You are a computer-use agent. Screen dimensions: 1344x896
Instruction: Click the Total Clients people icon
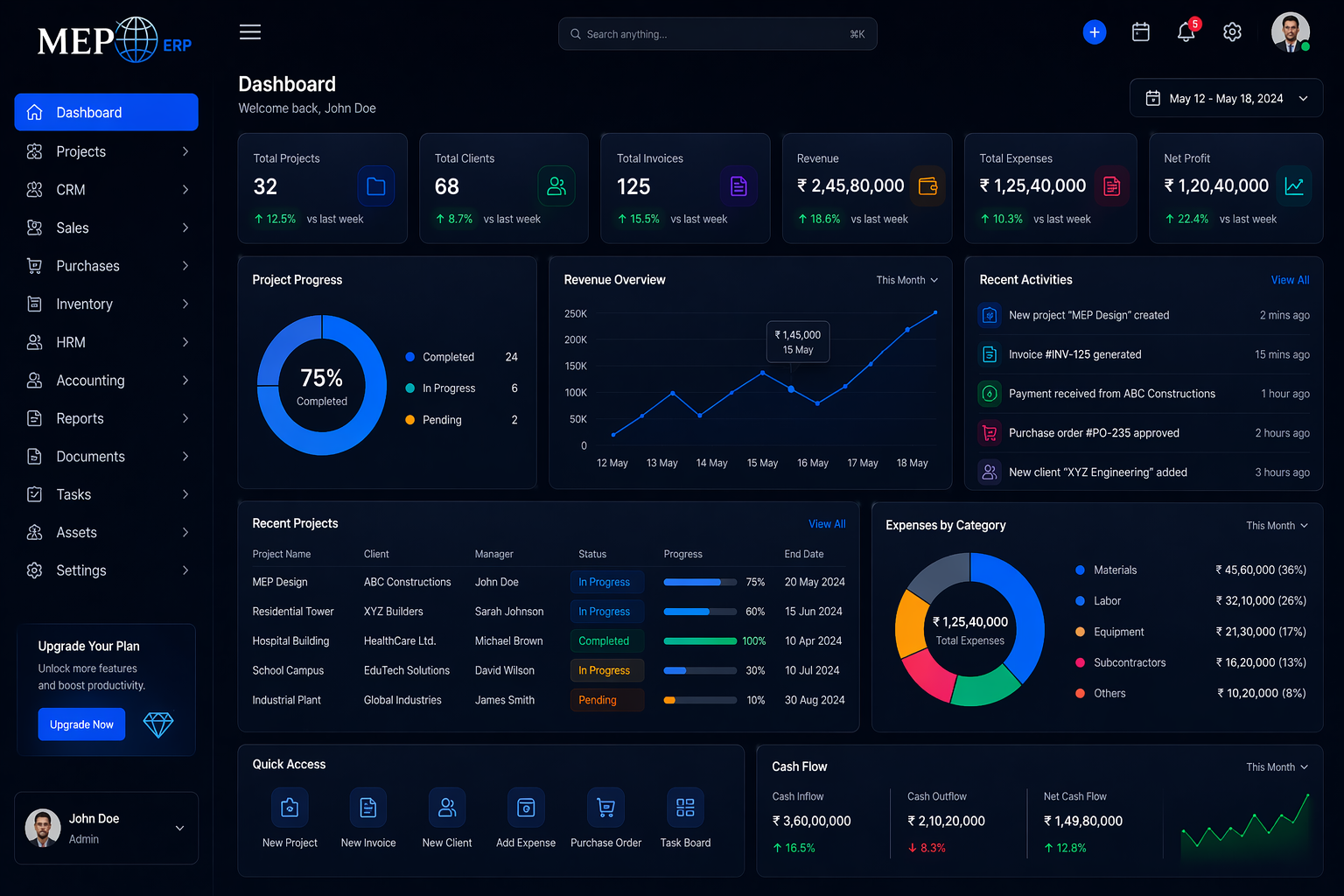click(556, 186)
